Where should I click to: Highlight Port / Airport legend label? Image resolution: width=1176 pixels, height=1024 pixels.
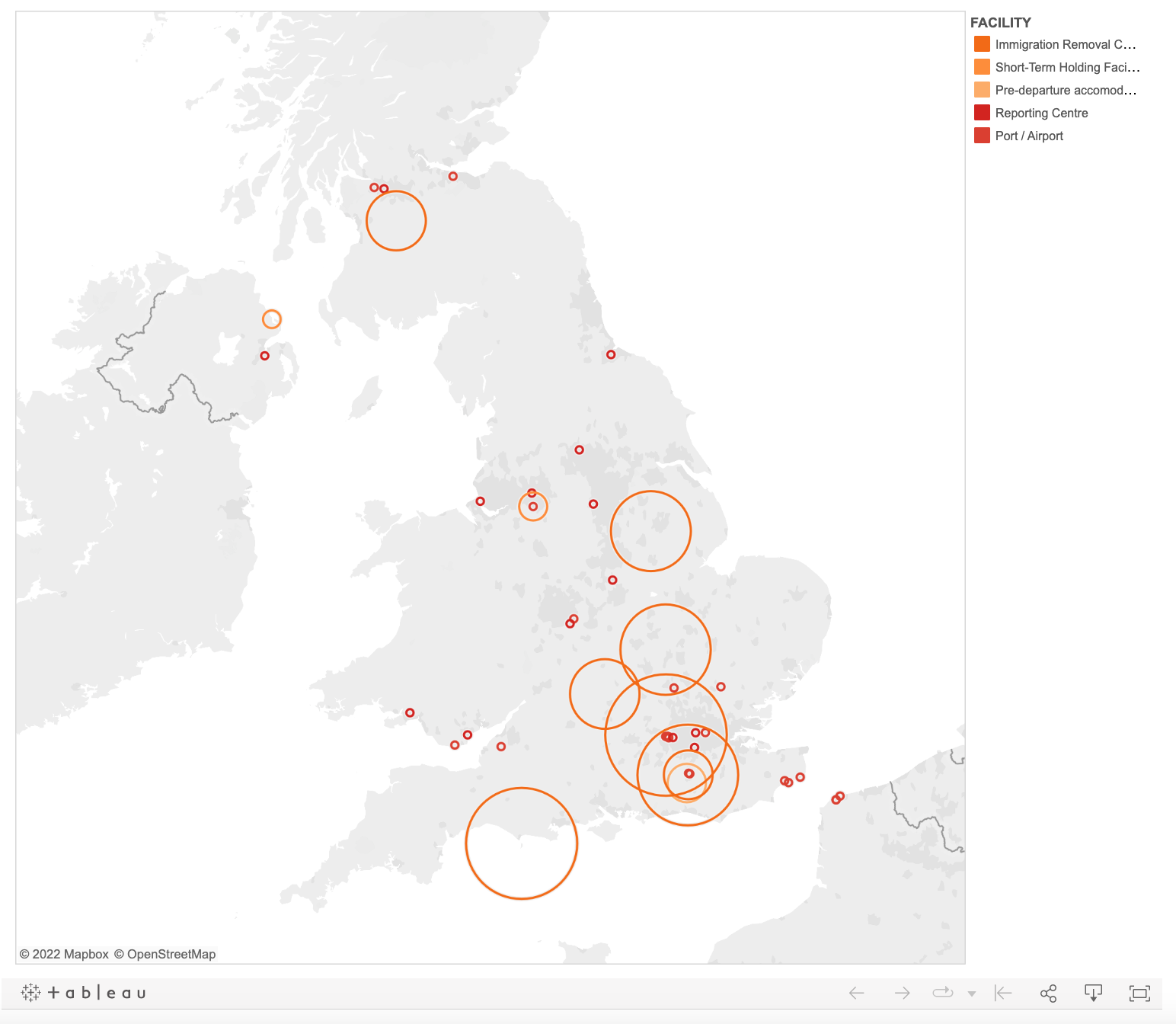(x=1029, y=136)
